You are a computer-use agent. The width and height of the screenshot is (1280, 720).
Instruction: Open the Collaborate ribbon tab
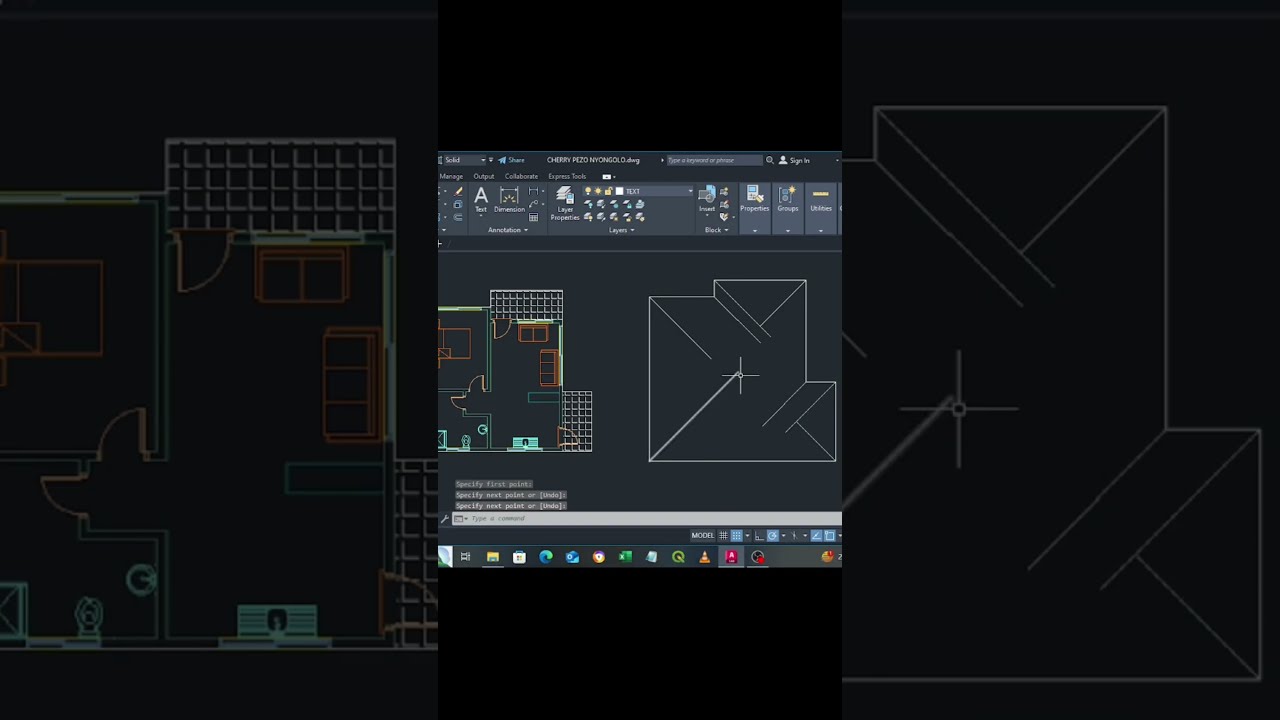(x=521, y=176)
